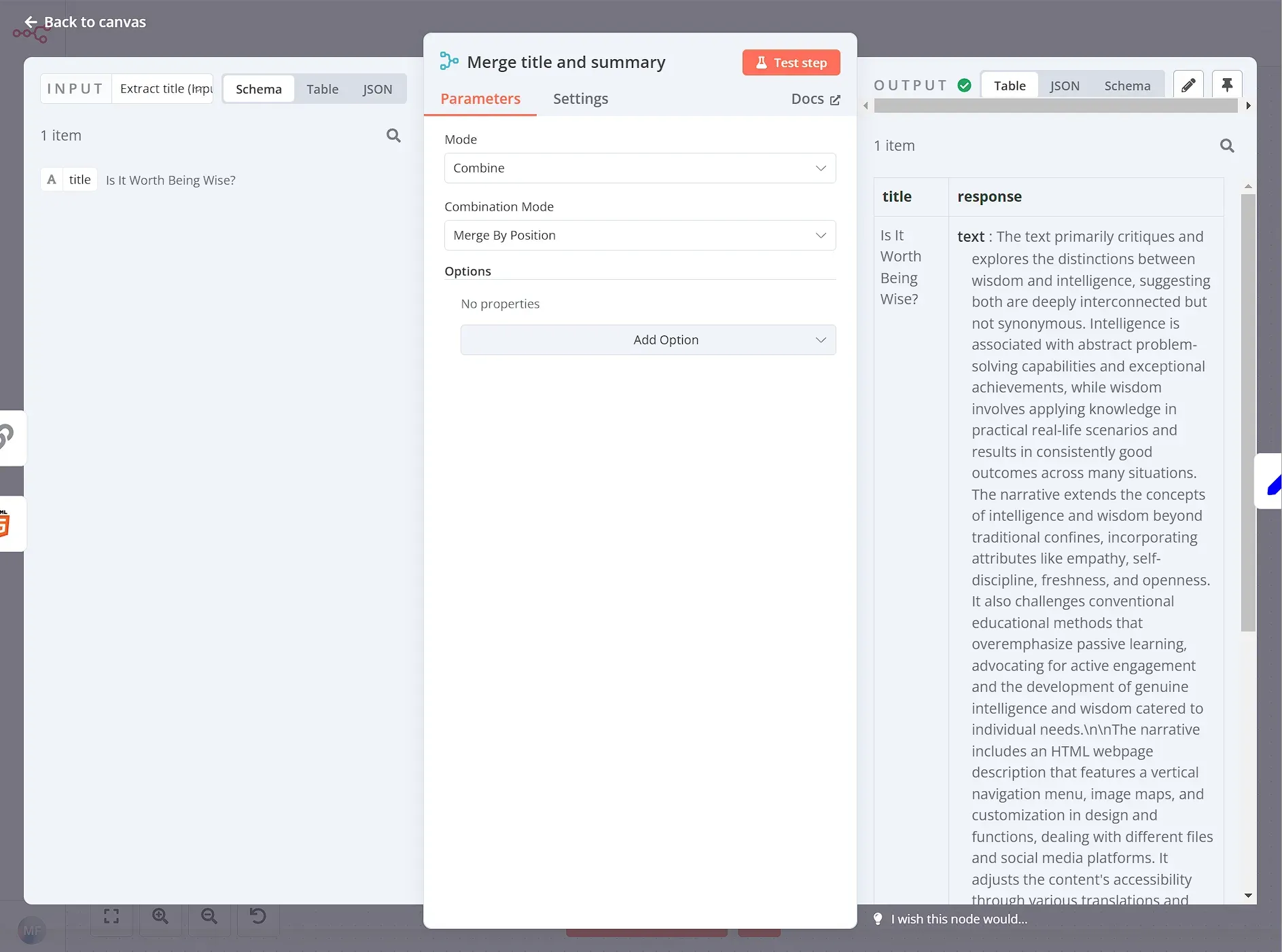Click the input value Is It Worth Being Wise?
Viewport: 1282px width, 952px height.
pyautogui.click(x=171, y=180)
